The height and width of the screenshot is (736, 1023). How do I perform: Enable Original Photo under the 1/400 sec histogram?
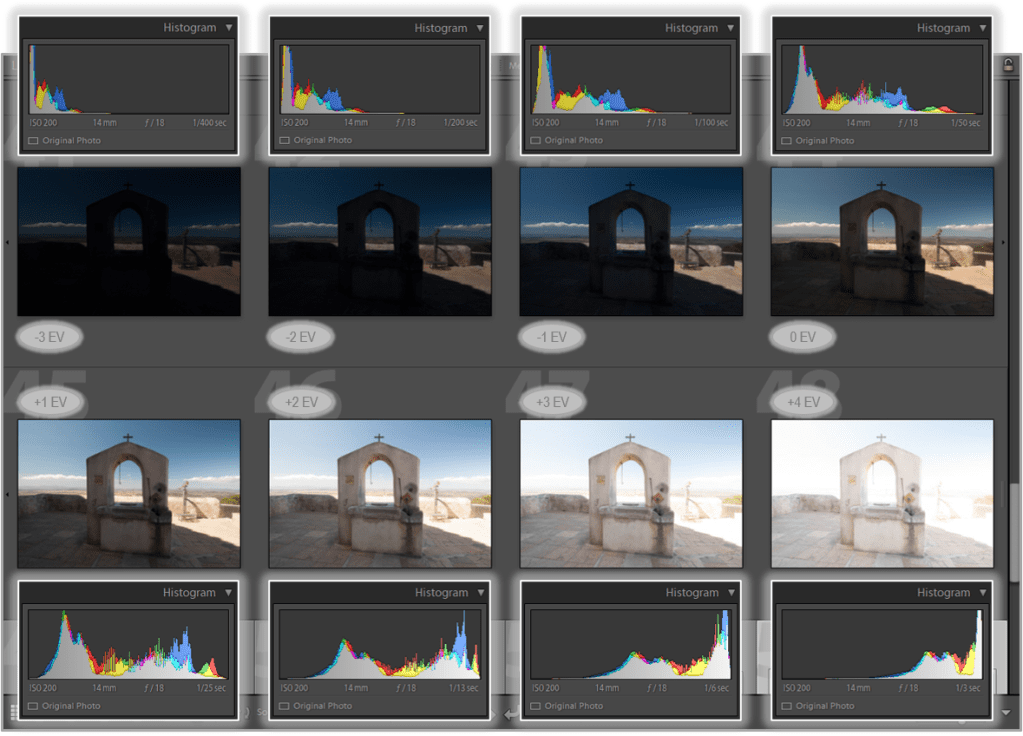pos(33,141)
